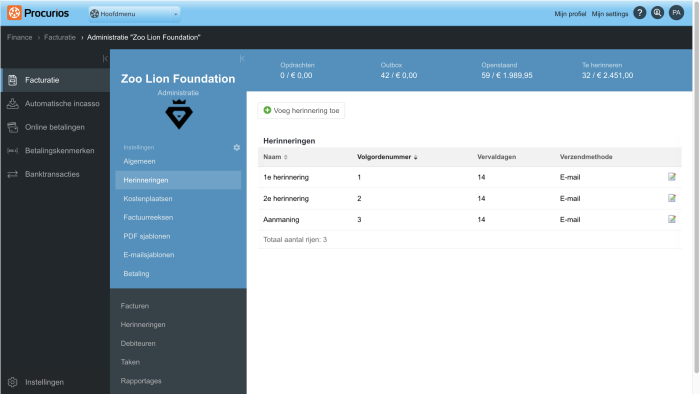The width and height of the screenshot is (700, 394).
Task: Open Herinneringen in lower dark menu
Action: point(143,325)
